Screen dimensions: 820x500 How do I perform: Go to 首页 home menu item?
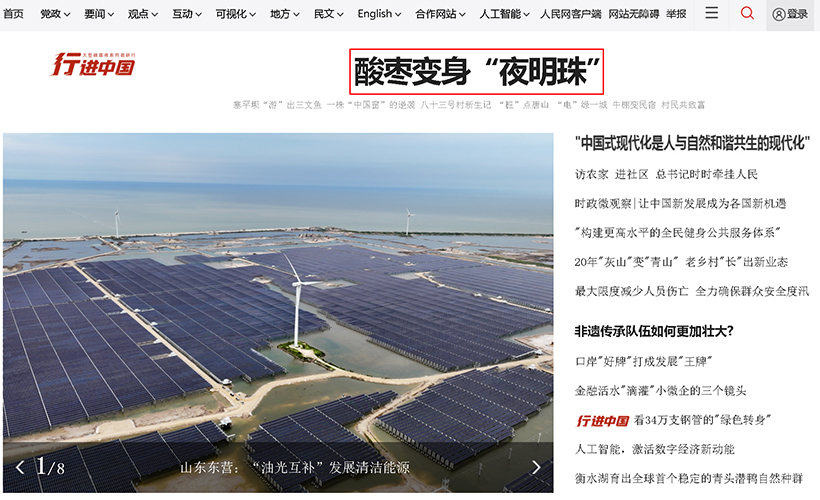[x=13, y=14]
